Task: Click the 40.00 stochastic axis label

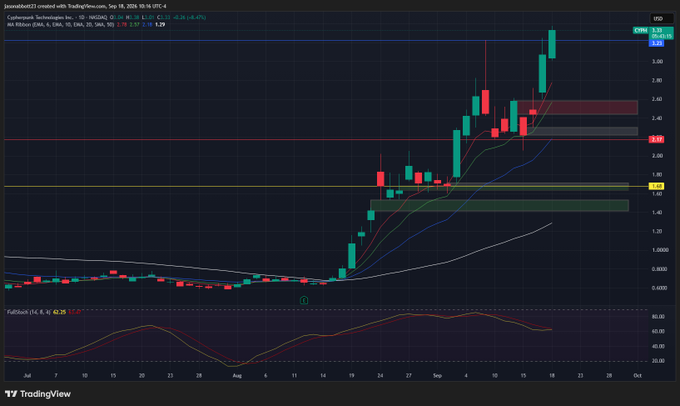Action: tap(658, 347)
